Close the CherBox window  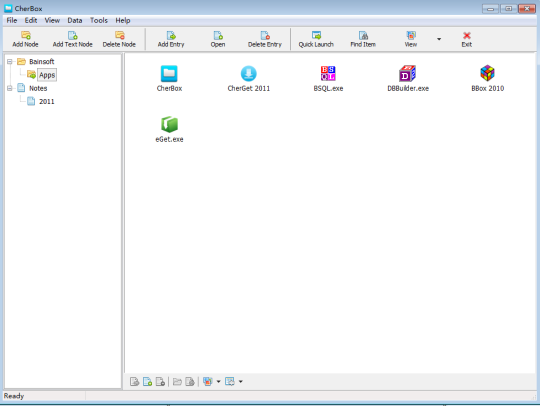[527, 9]
